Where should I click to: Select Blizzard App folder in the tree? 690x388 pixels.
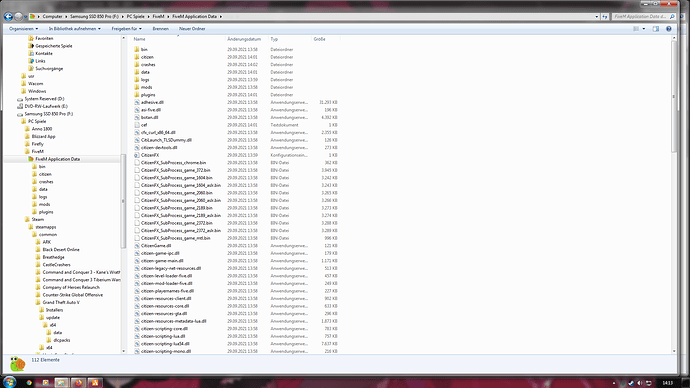coord(44,136)
